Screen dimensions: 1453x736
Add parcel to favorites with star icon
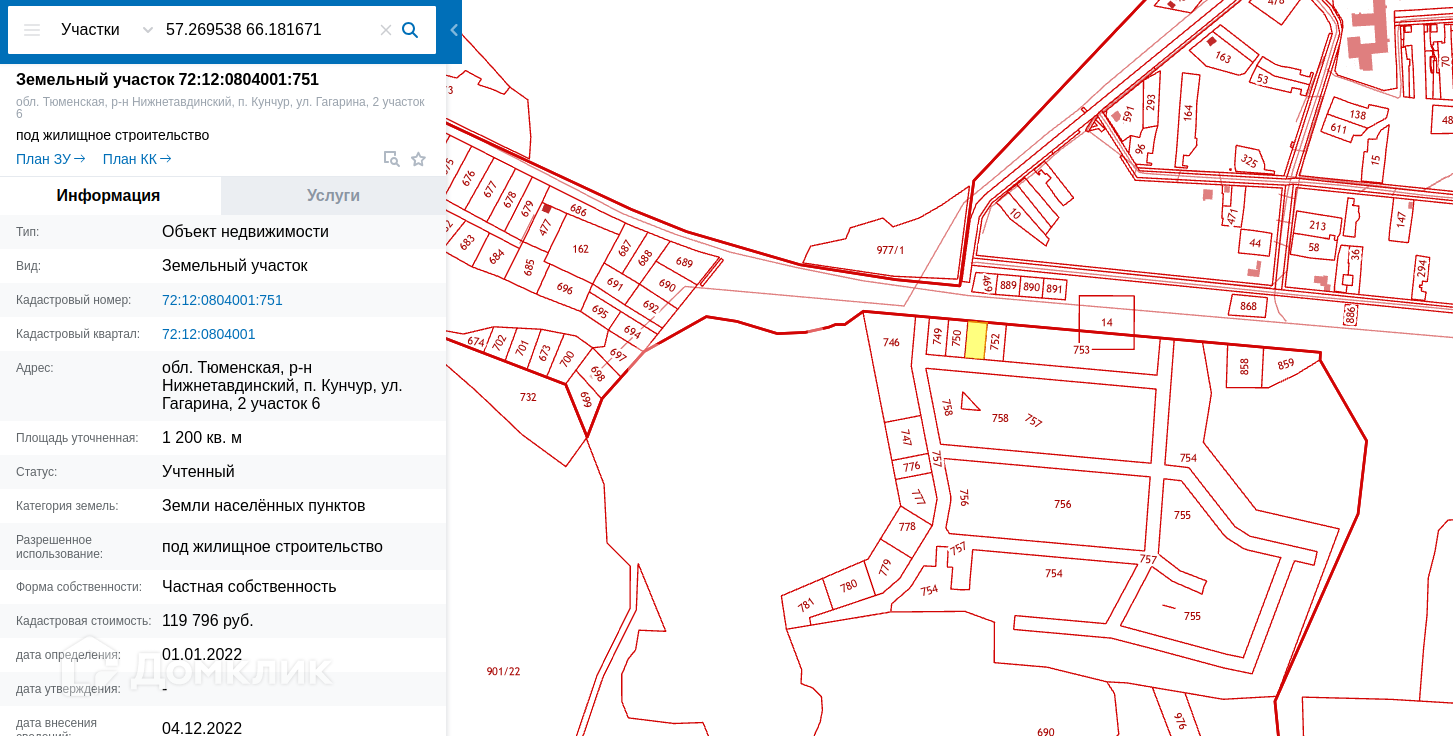tap(418, 159)
